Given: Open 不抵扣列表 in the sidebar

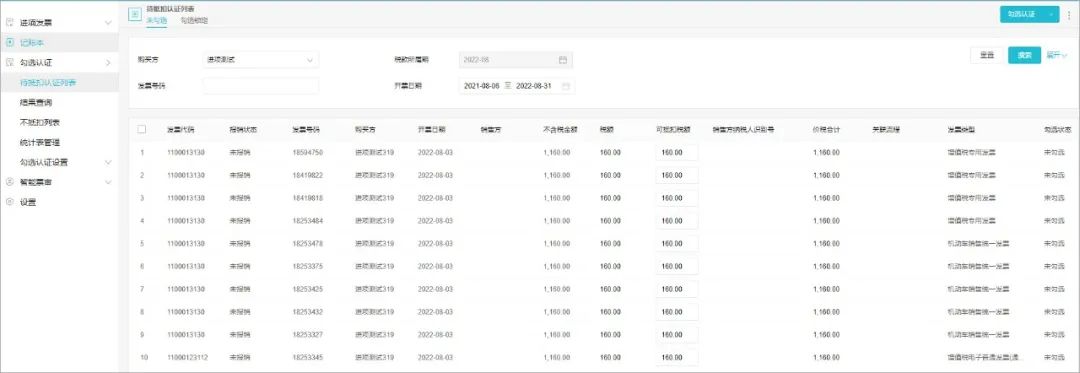Looking at the screenshot, I should pyautogui.click(x=40, y=122).
